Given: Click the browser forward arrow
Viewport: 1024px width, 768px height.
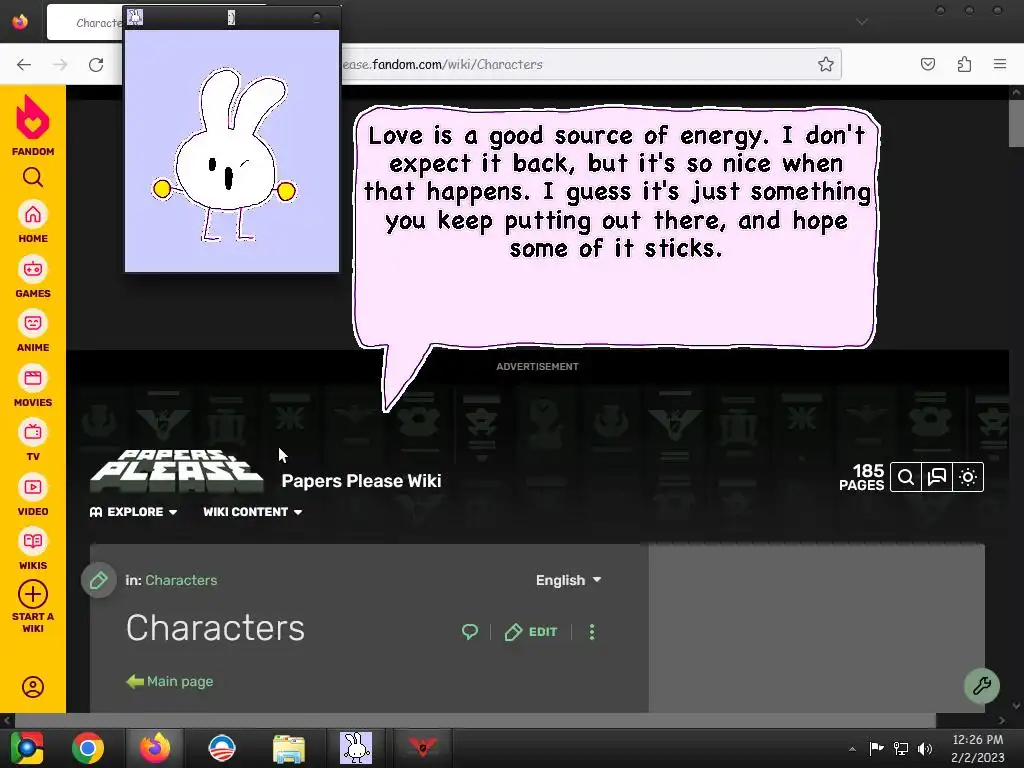Looking at the screenshot, I should pyautogui.click(x=60, y=65).
